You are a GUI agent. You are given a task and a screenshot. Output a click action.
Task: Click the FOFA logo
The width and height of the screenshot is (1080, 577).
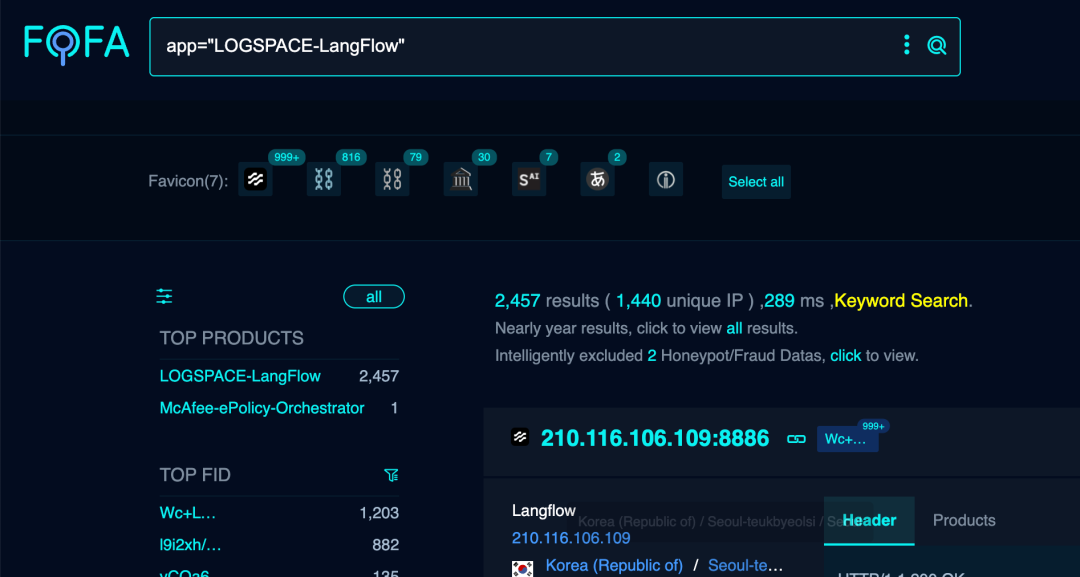(76, 44)
